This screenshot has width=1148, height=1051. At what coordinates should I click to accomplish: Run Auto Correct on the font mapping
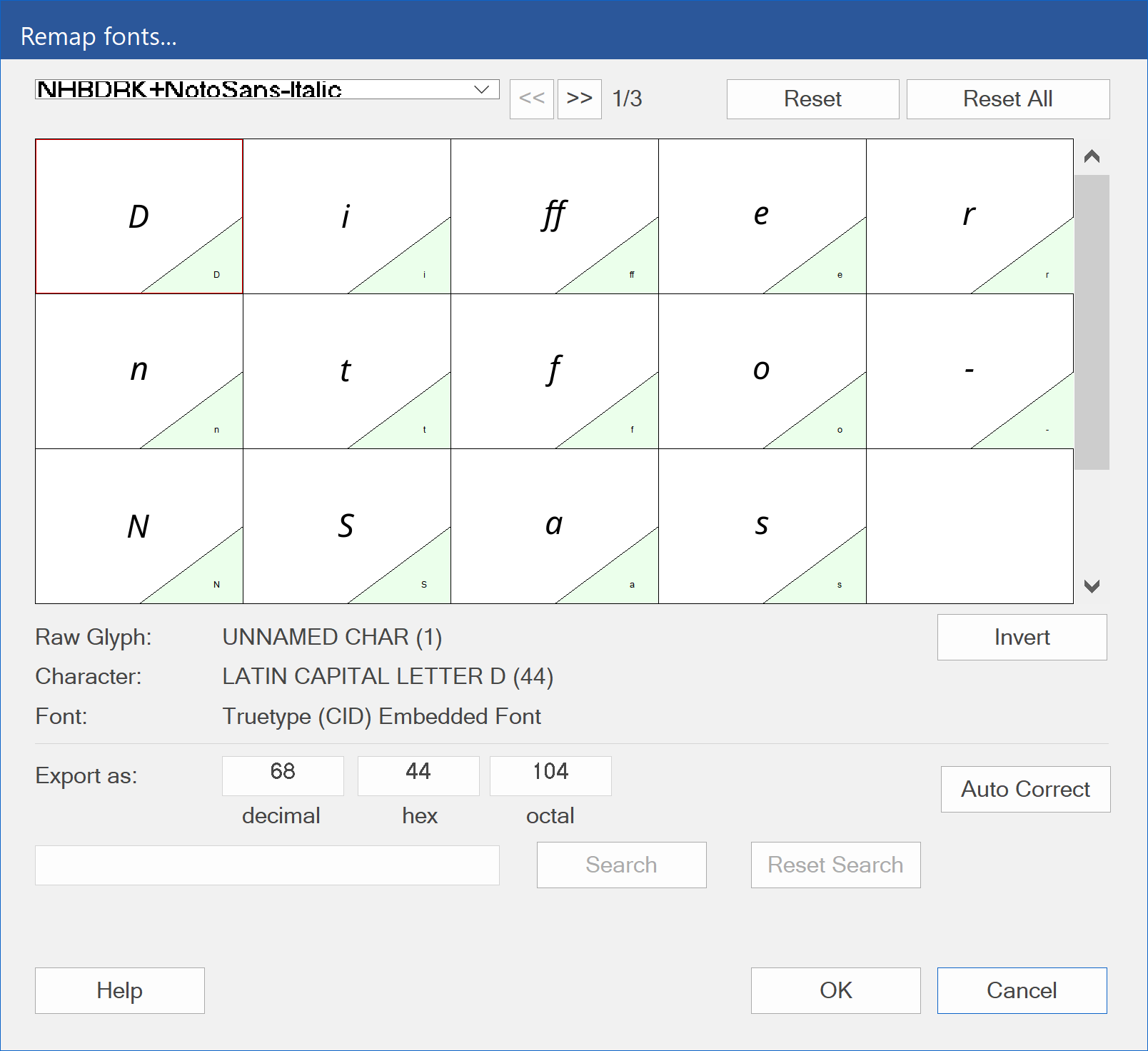1025,789
